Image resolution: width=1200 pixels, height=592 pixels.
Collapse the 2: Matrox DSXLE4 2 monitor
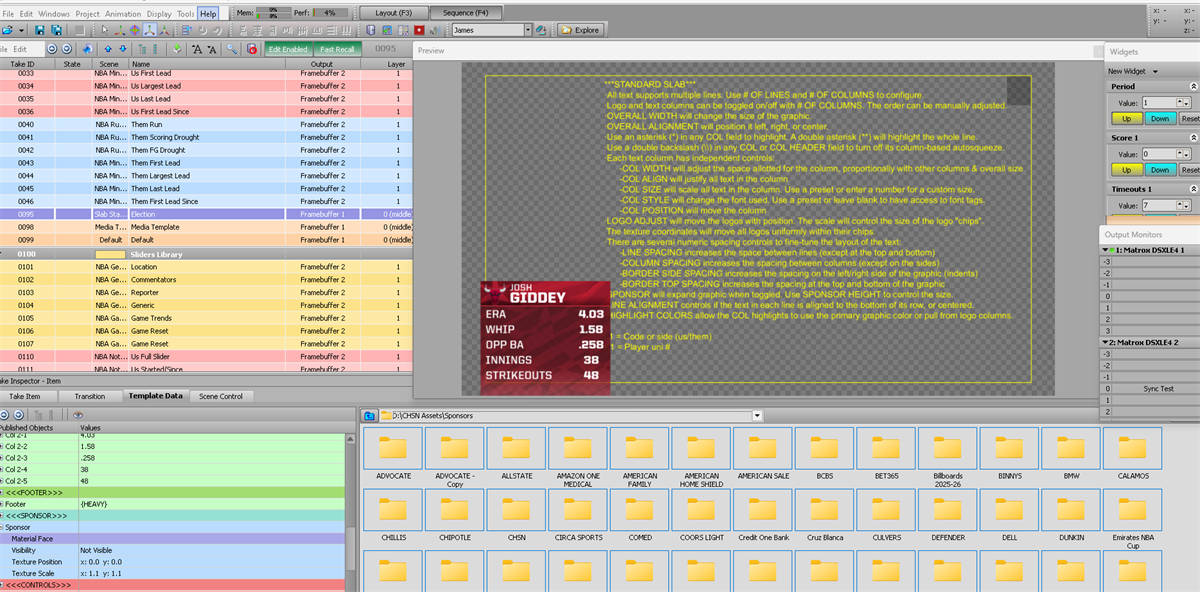[1105, 343]
